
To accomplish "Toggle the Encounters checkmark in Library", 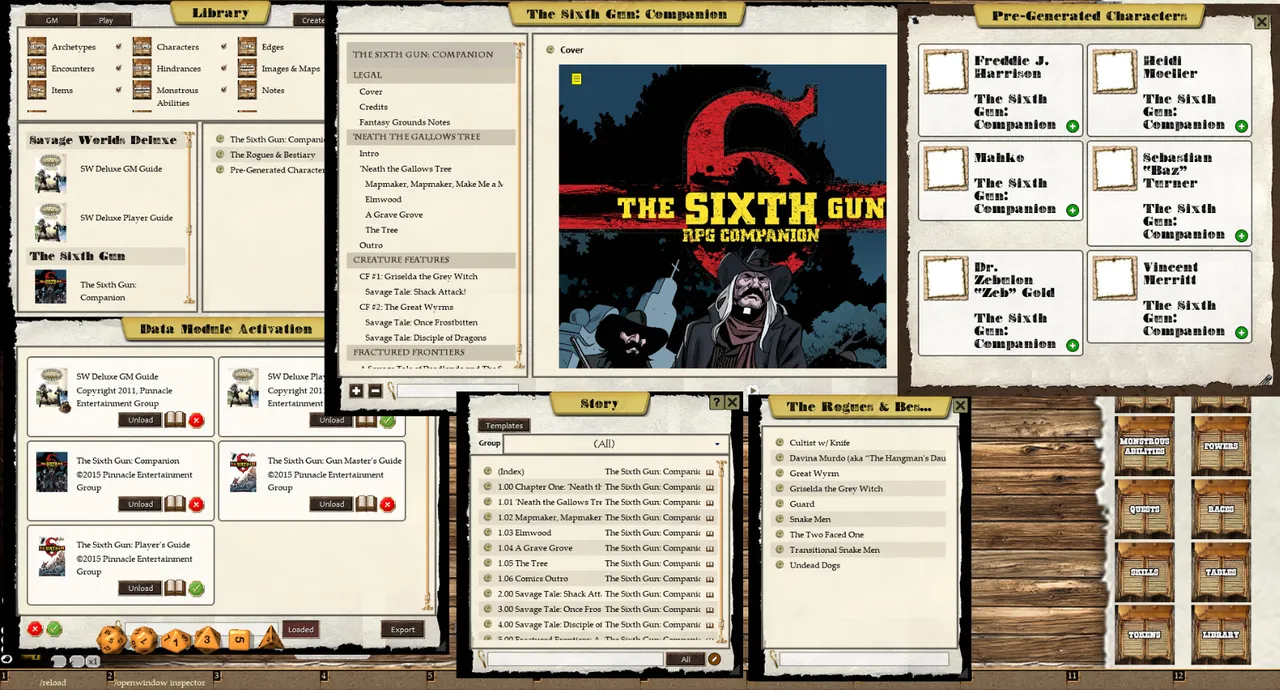I will [x=118, y=69].
